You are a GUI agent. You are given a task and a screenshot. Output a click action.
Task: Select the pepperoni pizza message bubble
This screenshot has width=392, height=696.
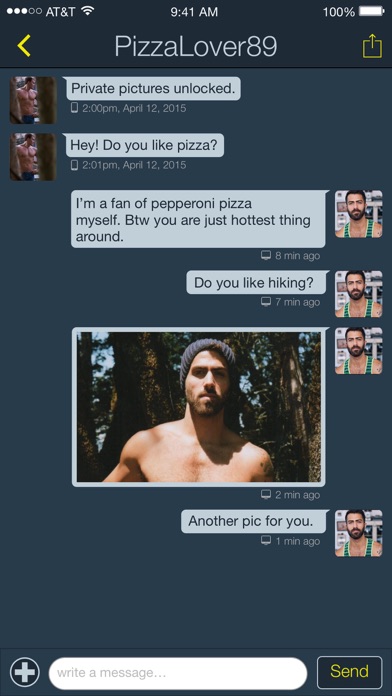coord(198,219)
